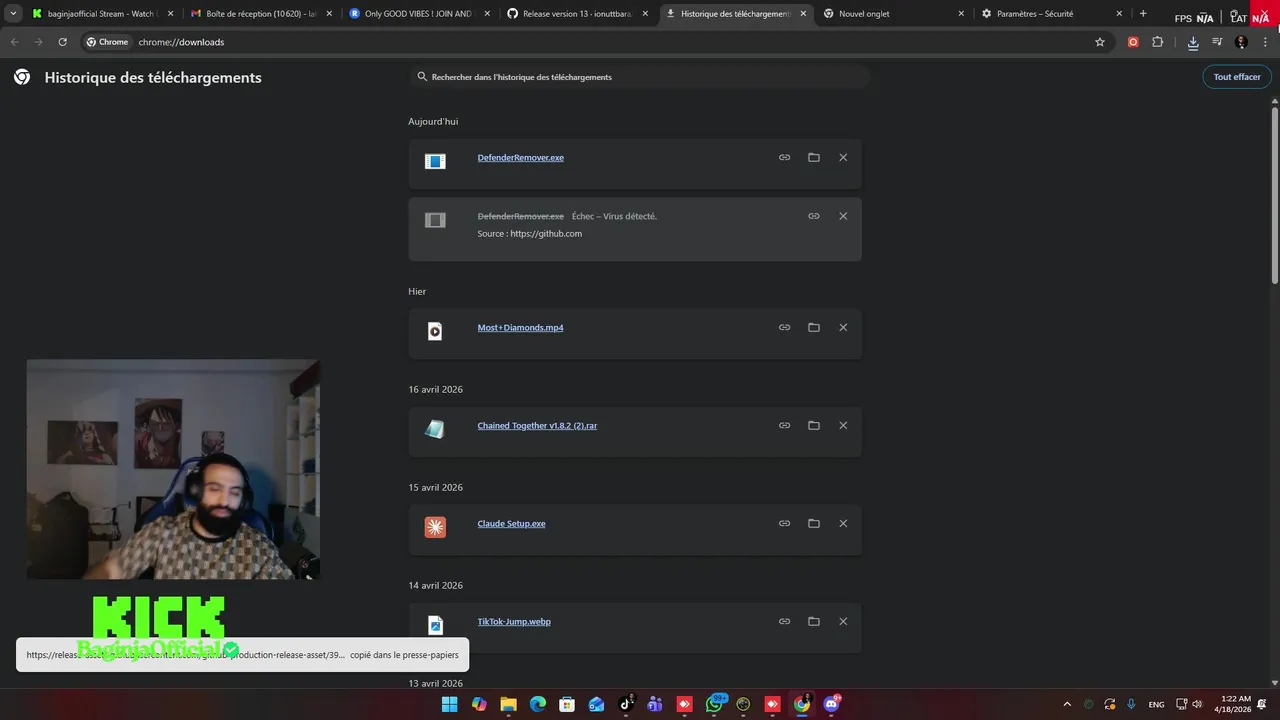Copy link of failed DefenderRemover.exe download

[814, 216]
